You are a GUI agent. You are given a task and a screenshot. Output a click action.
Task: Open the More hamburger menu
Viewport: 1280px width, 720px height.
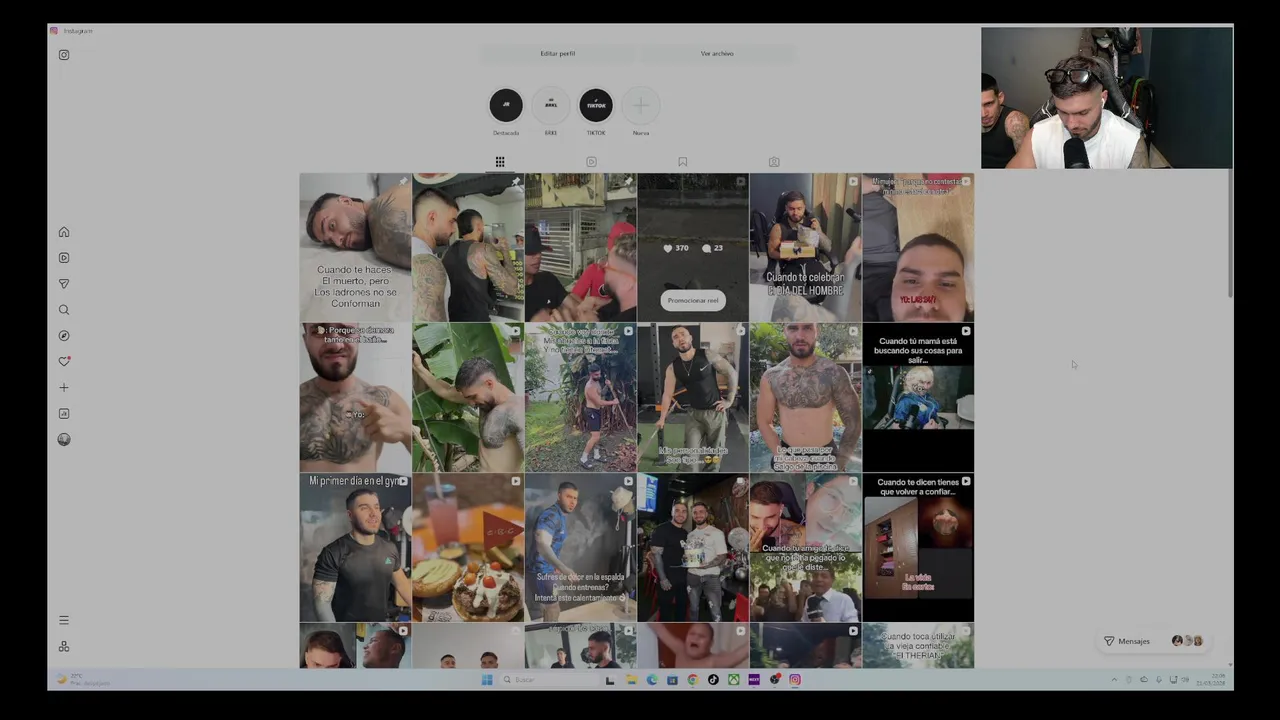pyautogui.click(x=64, y=620)
